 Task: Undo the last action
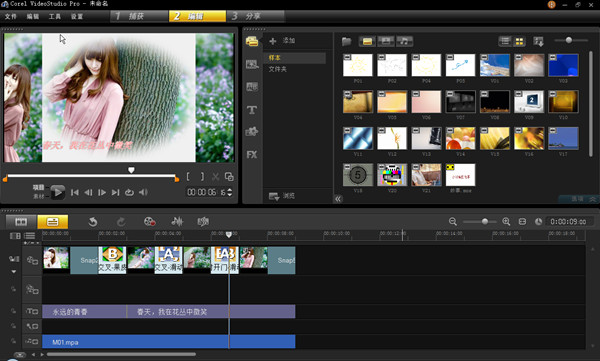(x=92, y=222)
